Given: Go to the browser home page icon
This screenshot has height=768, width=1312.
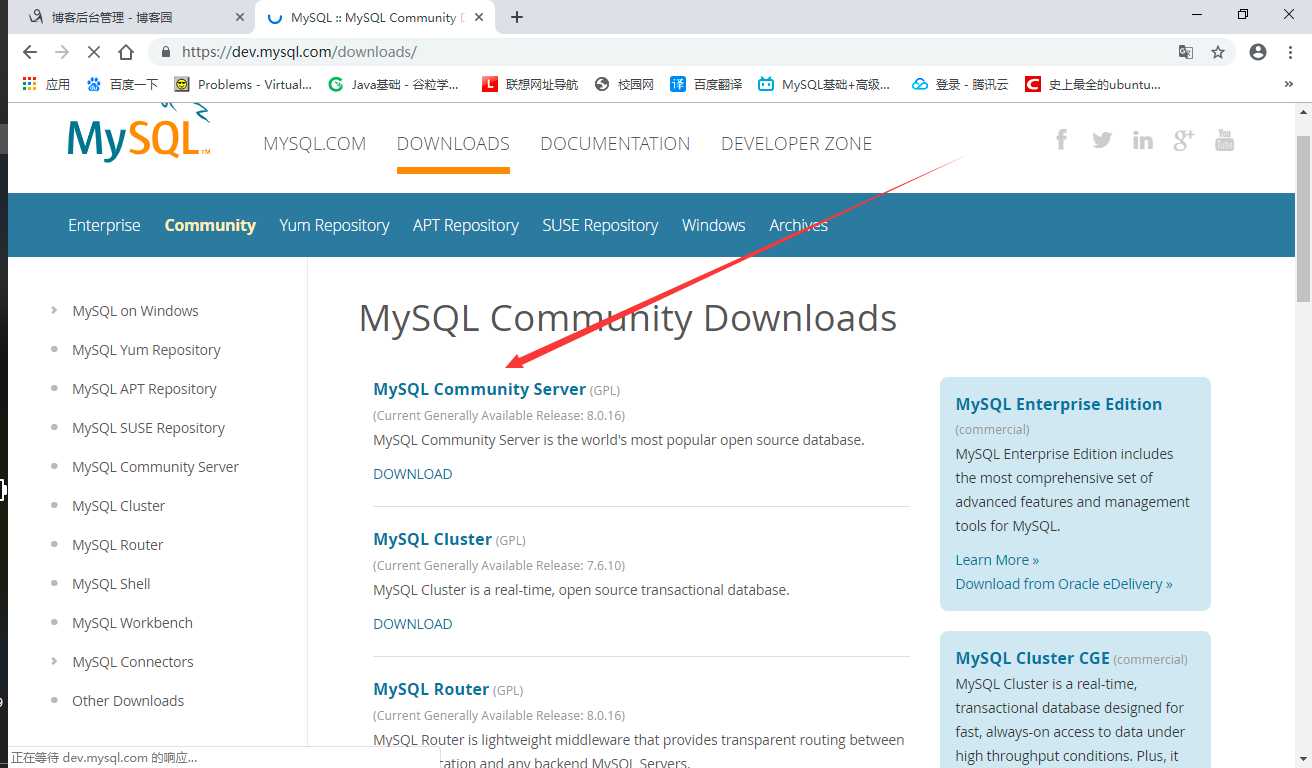Looking at the screenshot, I should point(126,52).
